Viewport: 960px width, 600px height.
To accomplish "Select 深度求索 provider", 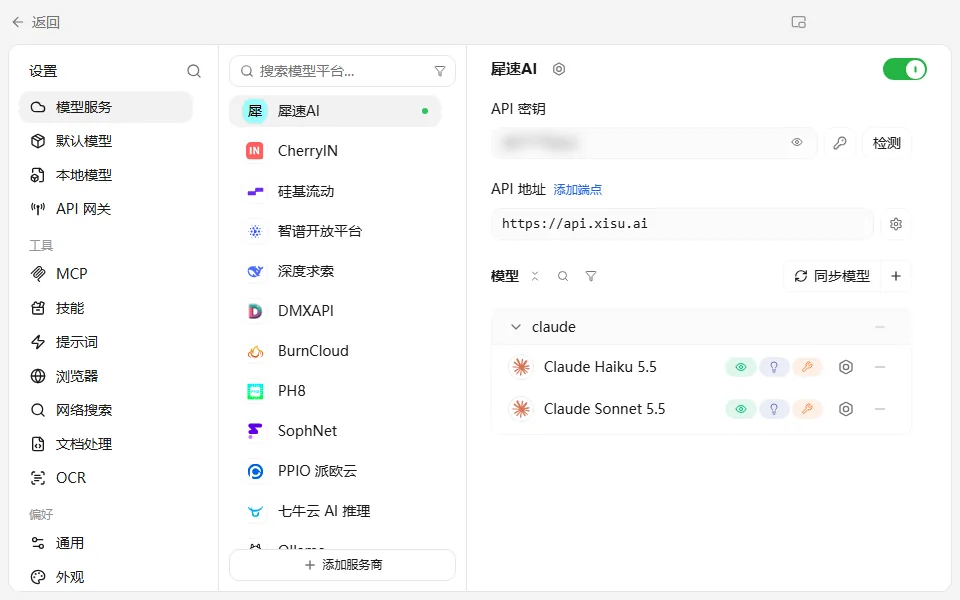I will [336, 271].
